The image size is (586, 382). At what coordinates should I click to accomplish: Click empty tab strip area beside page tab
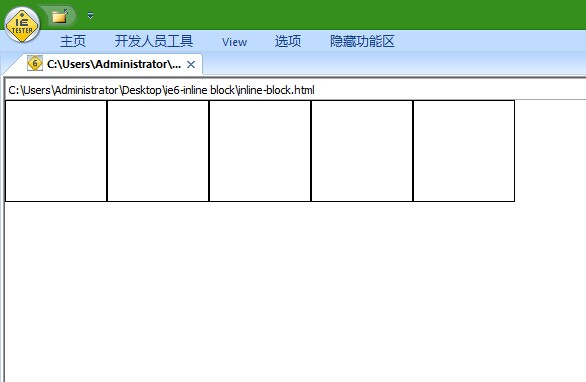pyautogui.click(x=394, y=64)
